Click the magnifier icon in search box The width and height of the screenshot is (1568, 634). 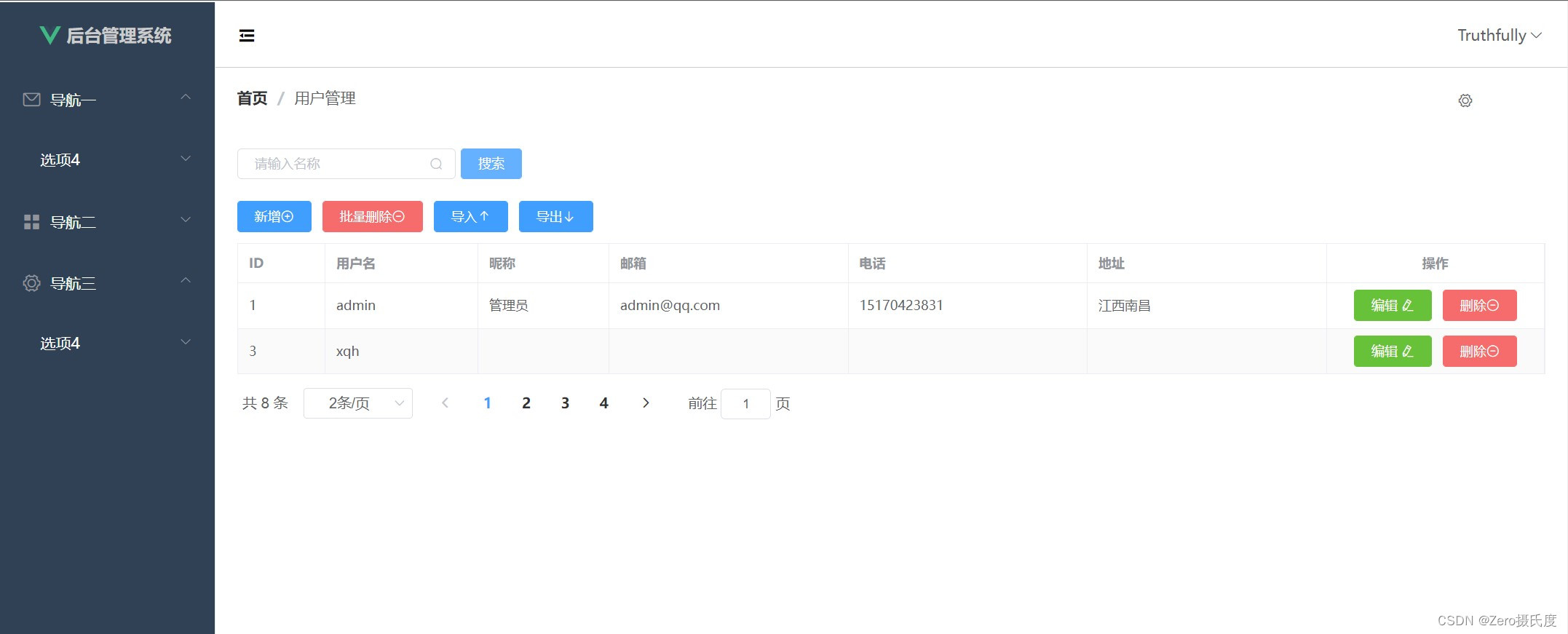click(436, 164)
